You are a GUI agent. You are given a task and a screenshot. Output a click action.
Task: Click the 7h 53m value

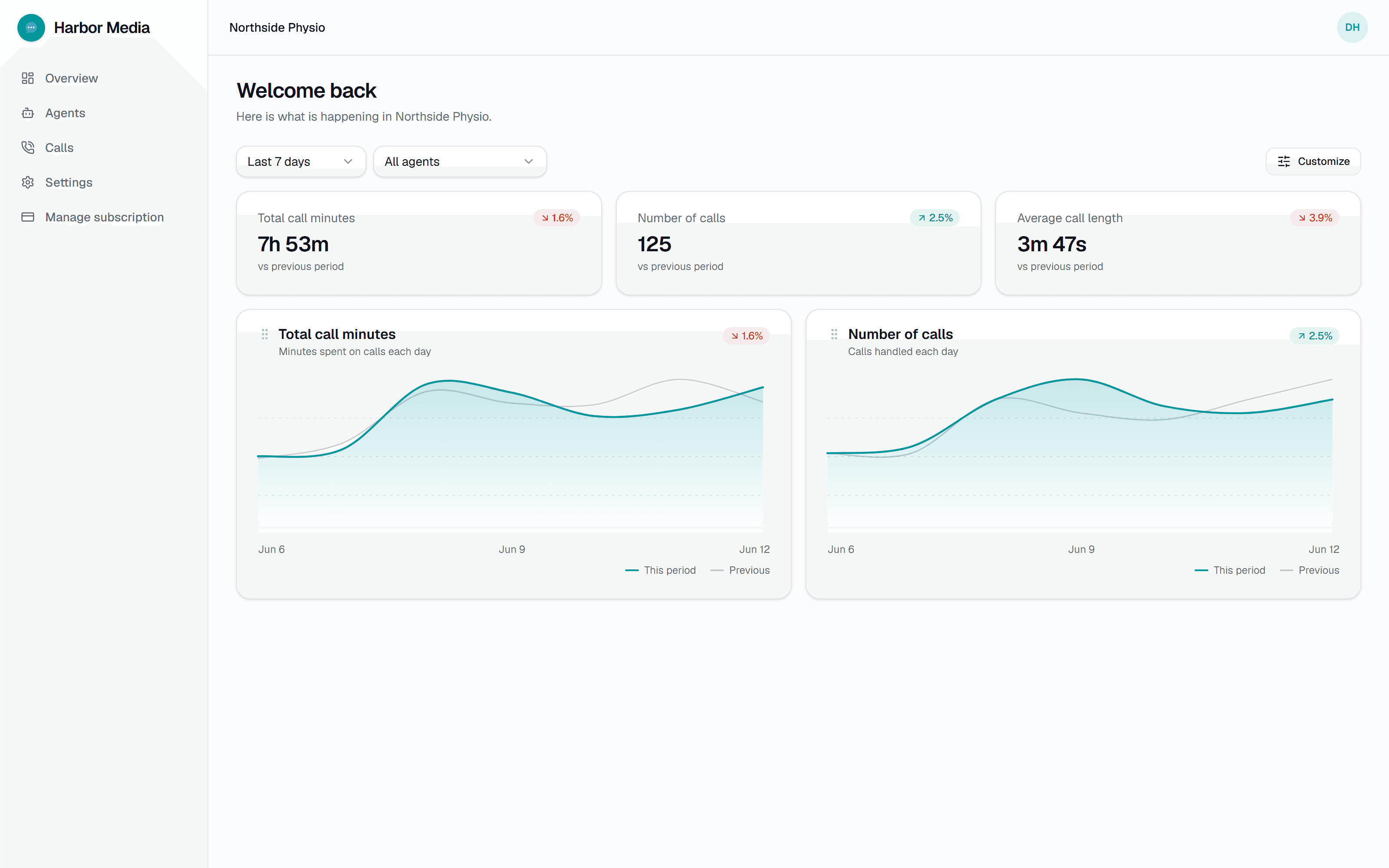293,244
